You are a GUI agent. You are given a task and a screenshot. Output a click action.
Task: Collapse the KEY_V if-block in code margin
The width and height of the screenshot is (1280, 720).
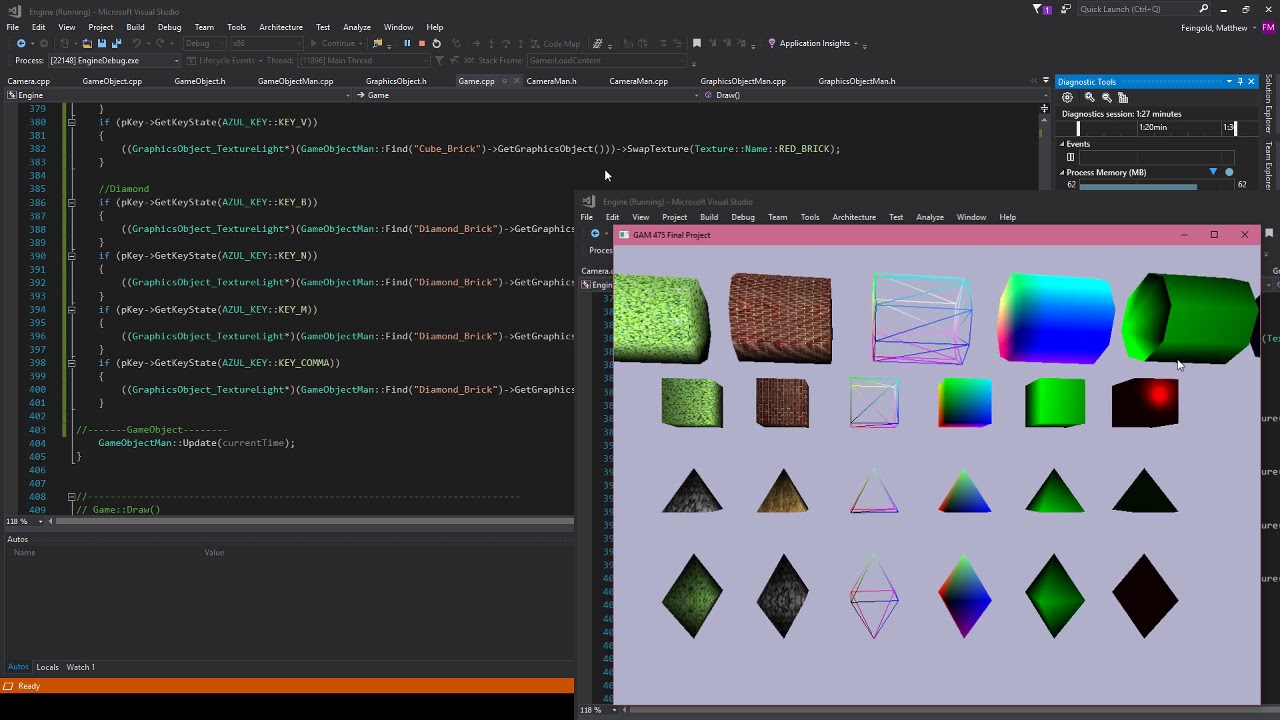coord(71,122)
